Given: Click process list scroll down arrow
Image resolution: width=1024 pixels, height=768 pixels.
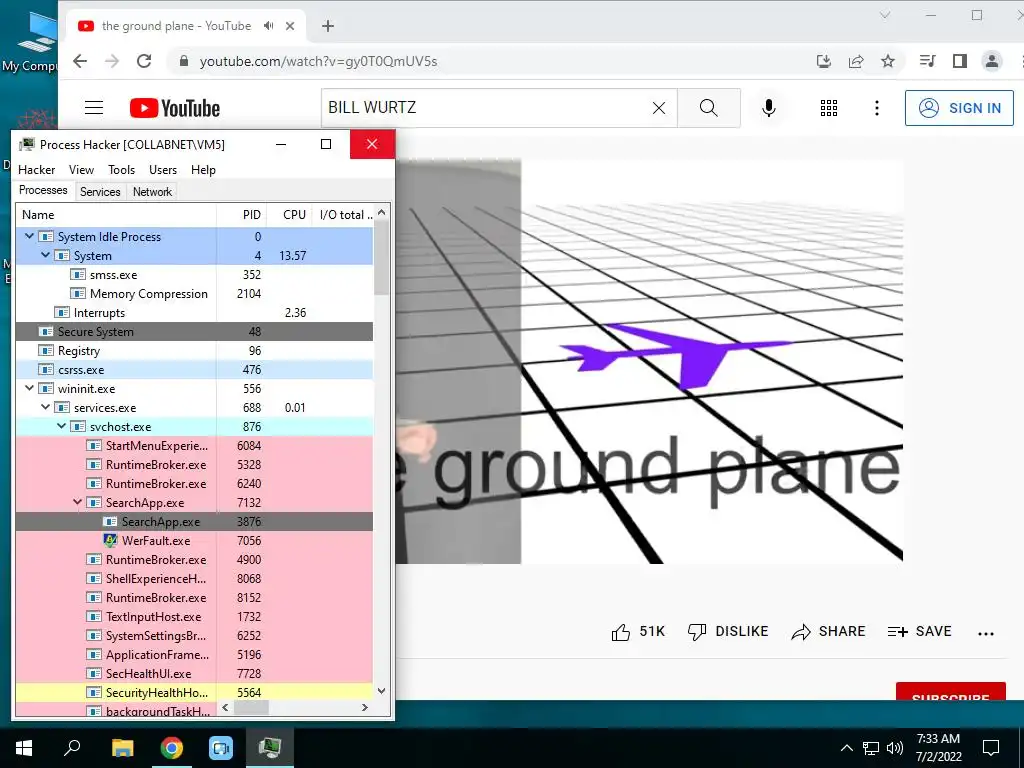Looking at the screenshot, I should pyautogui.click(x=381, y=691).
